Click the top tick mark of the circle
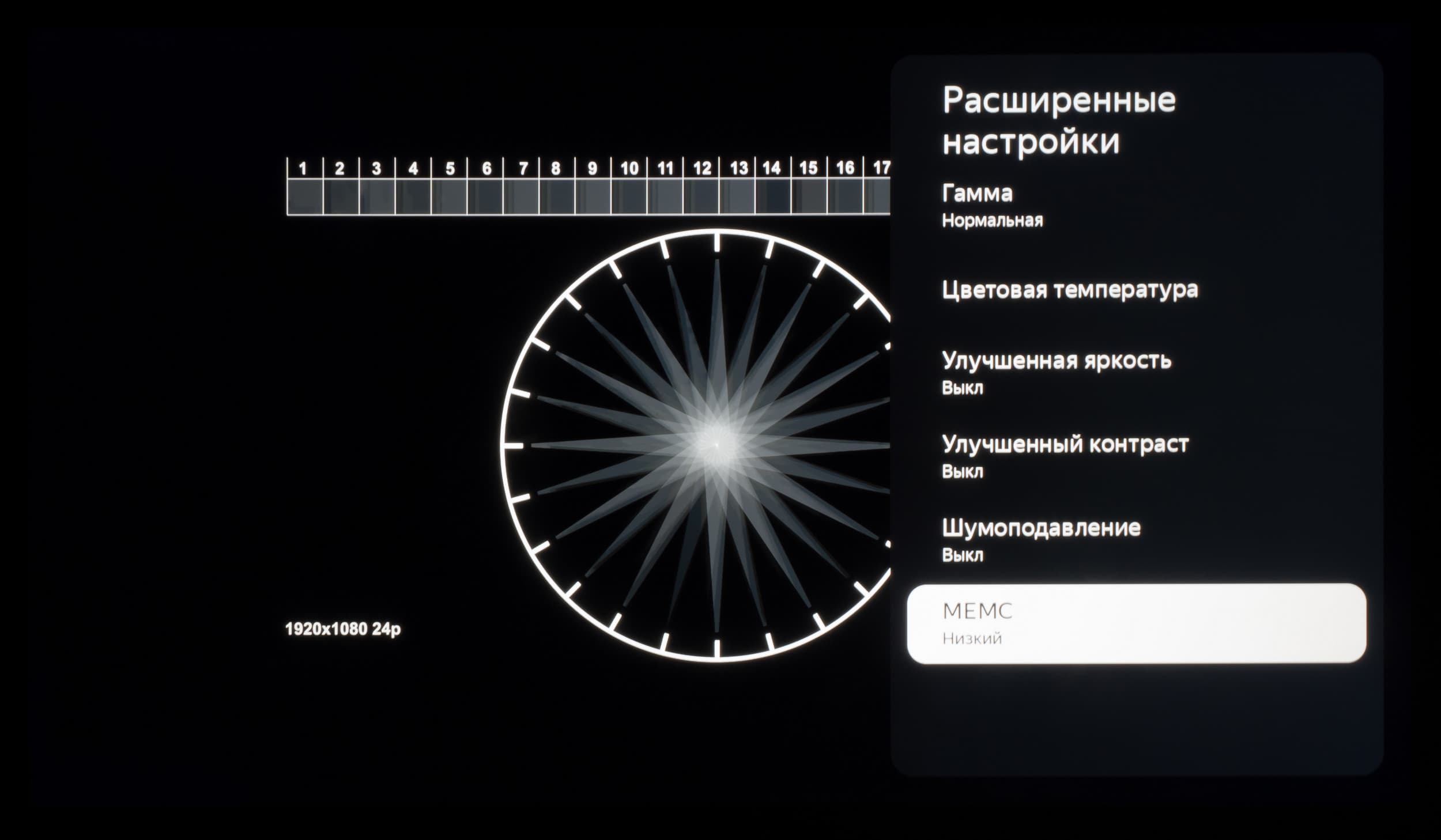The image size is (1441, 840). pos(717,243)
